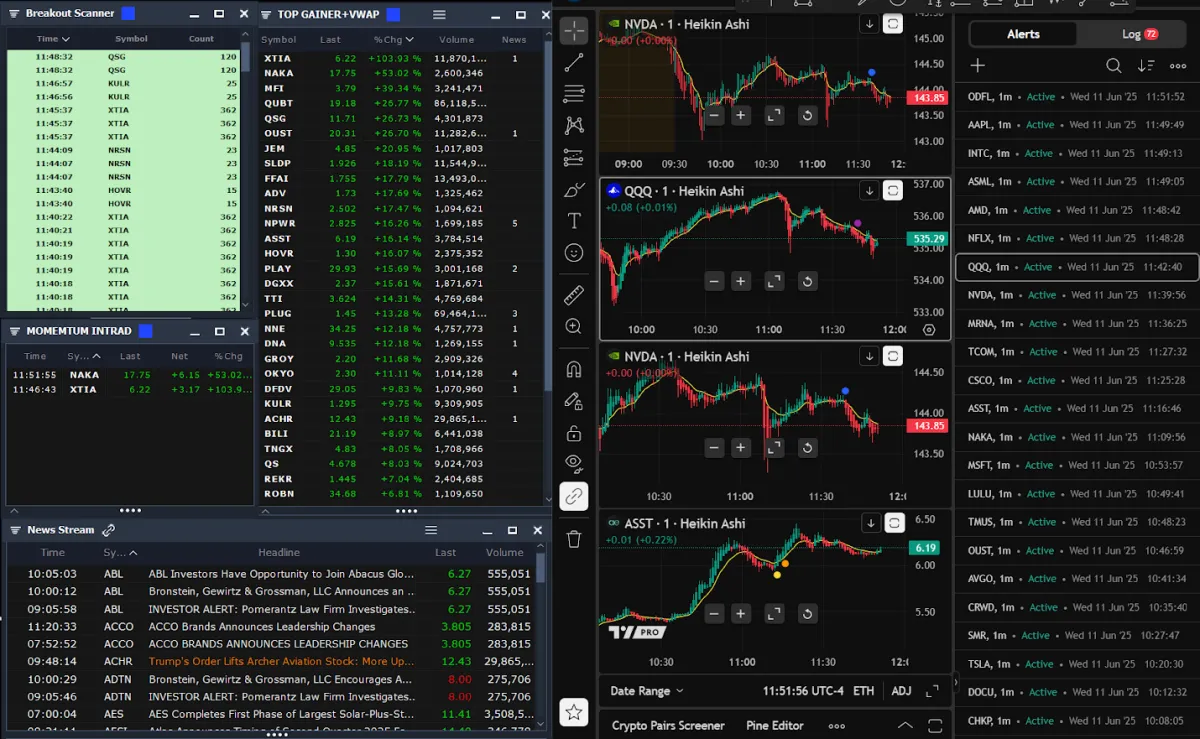Toggle magnet mode on the drawing toolbar
Viewport: 1200px width, 739px height.
tap(574, 369)
